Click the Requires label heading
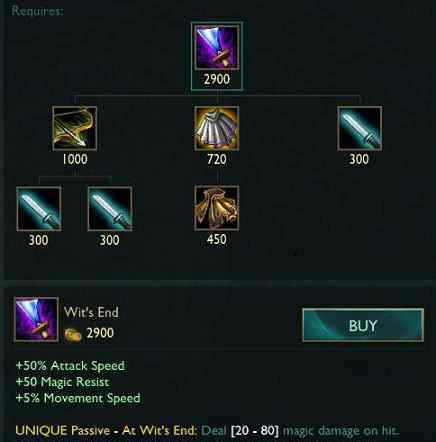 37,11
